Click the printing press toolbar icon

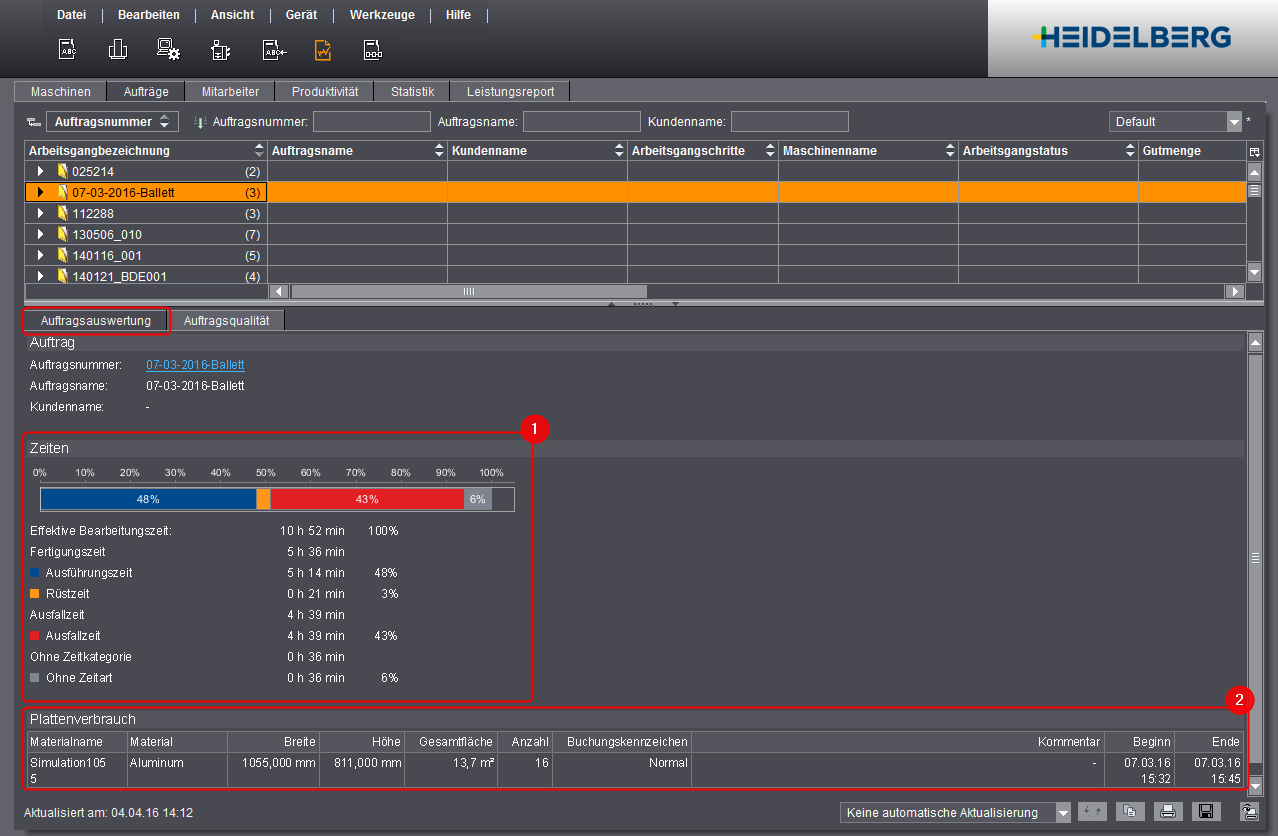[x=118, y=48]
